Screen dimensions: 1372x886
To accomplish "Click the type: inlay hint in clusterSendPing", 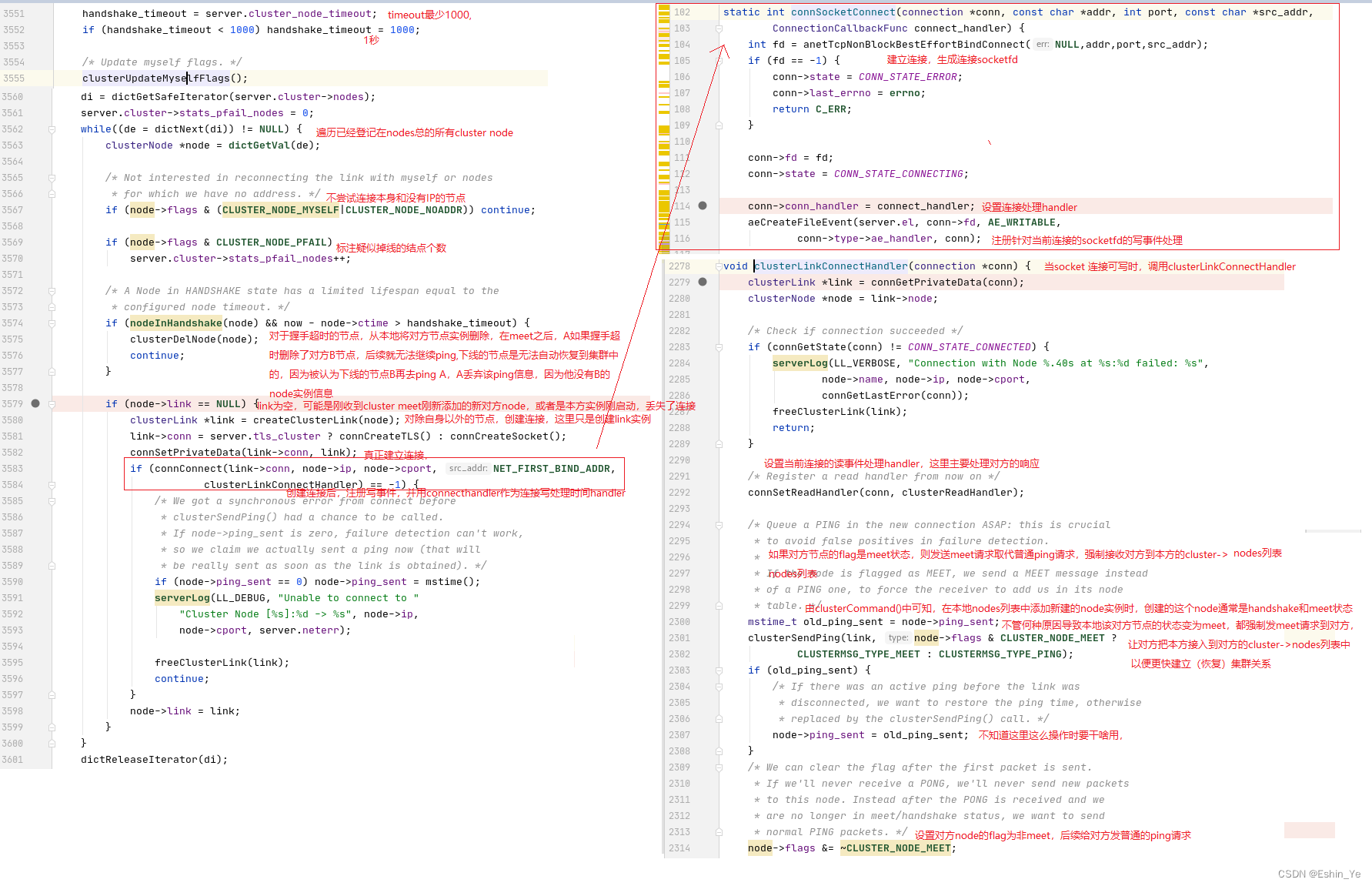I will (x=898, y=637).
